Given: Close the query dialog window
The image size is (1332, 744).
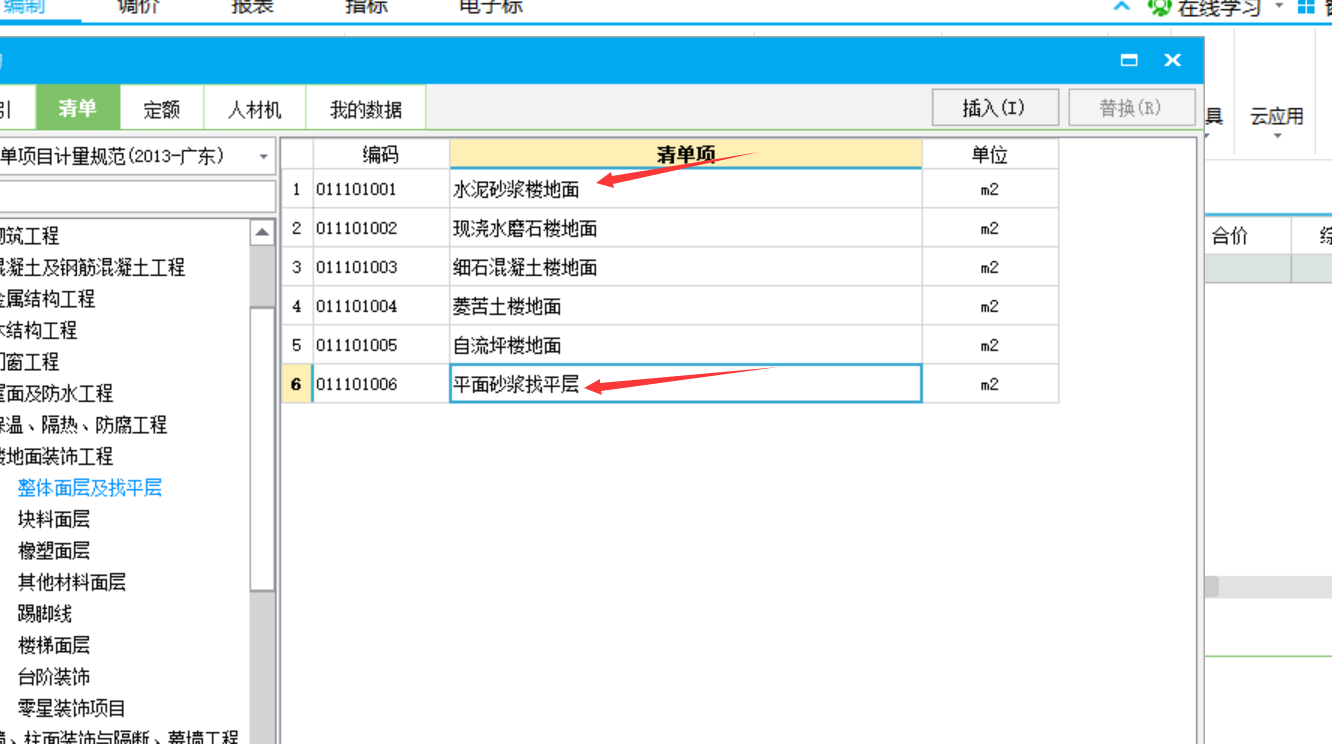Looking at the screenshot, I should coord(1173,61).
